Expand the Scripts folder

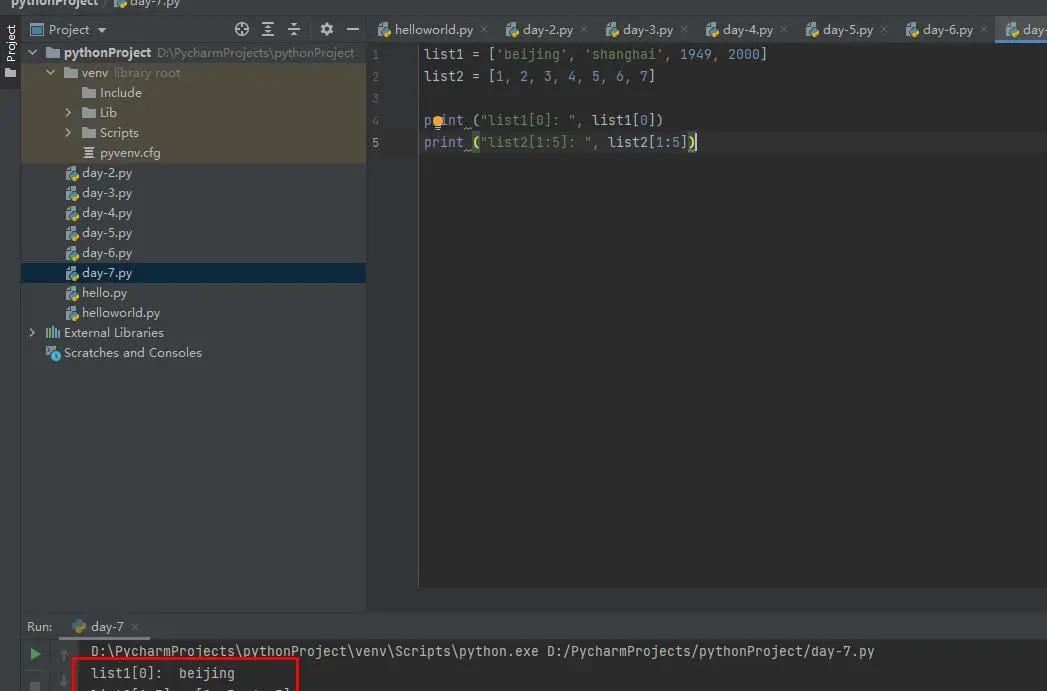[68, 132]
